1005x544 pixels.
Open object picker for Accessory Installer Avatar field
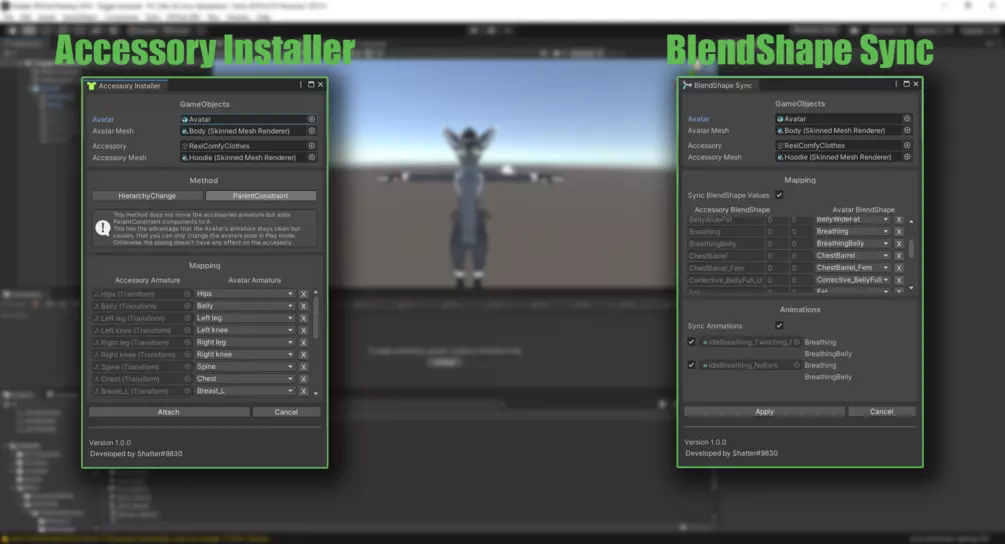[x=311, y=119]
